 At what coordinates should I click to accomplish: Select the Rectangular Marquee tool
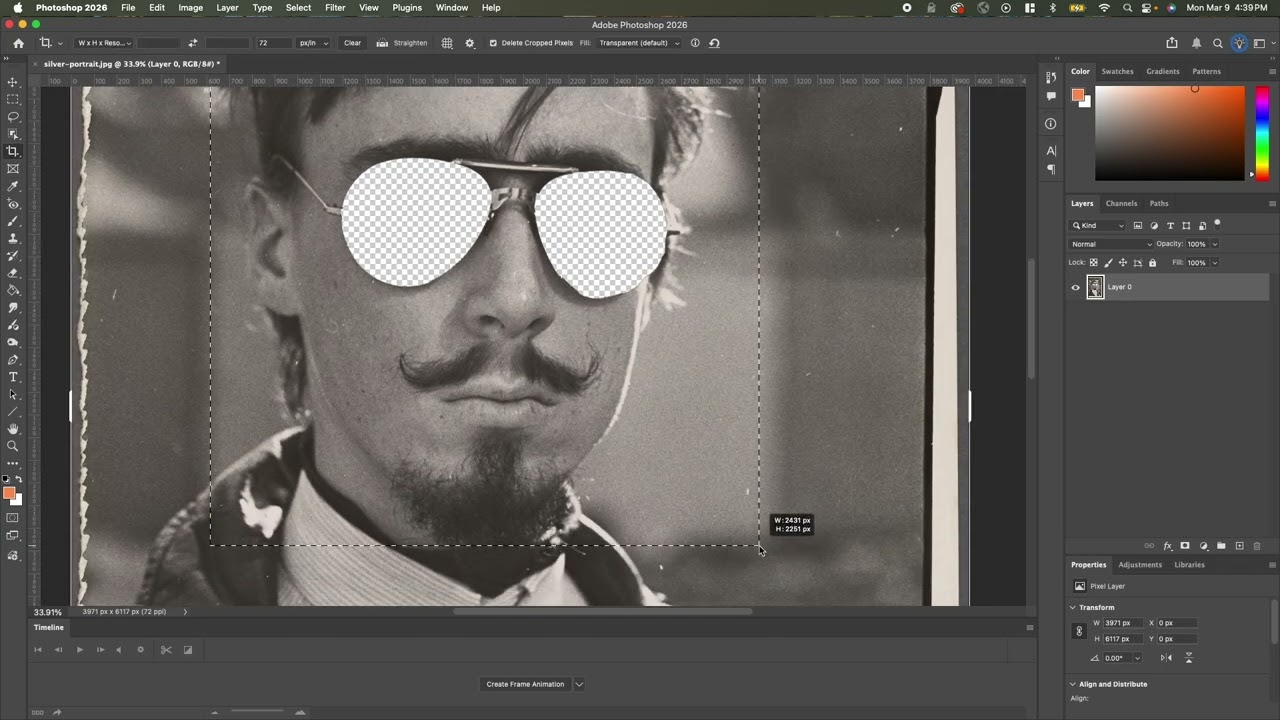tap(13, 99)
